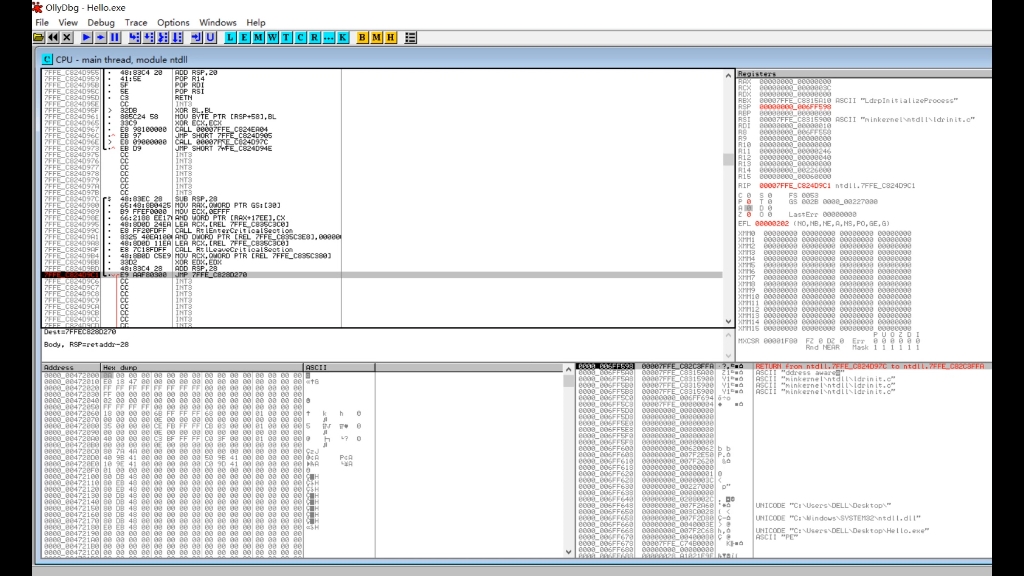Click the Trace into toolbar icon

tap(163, 38)
